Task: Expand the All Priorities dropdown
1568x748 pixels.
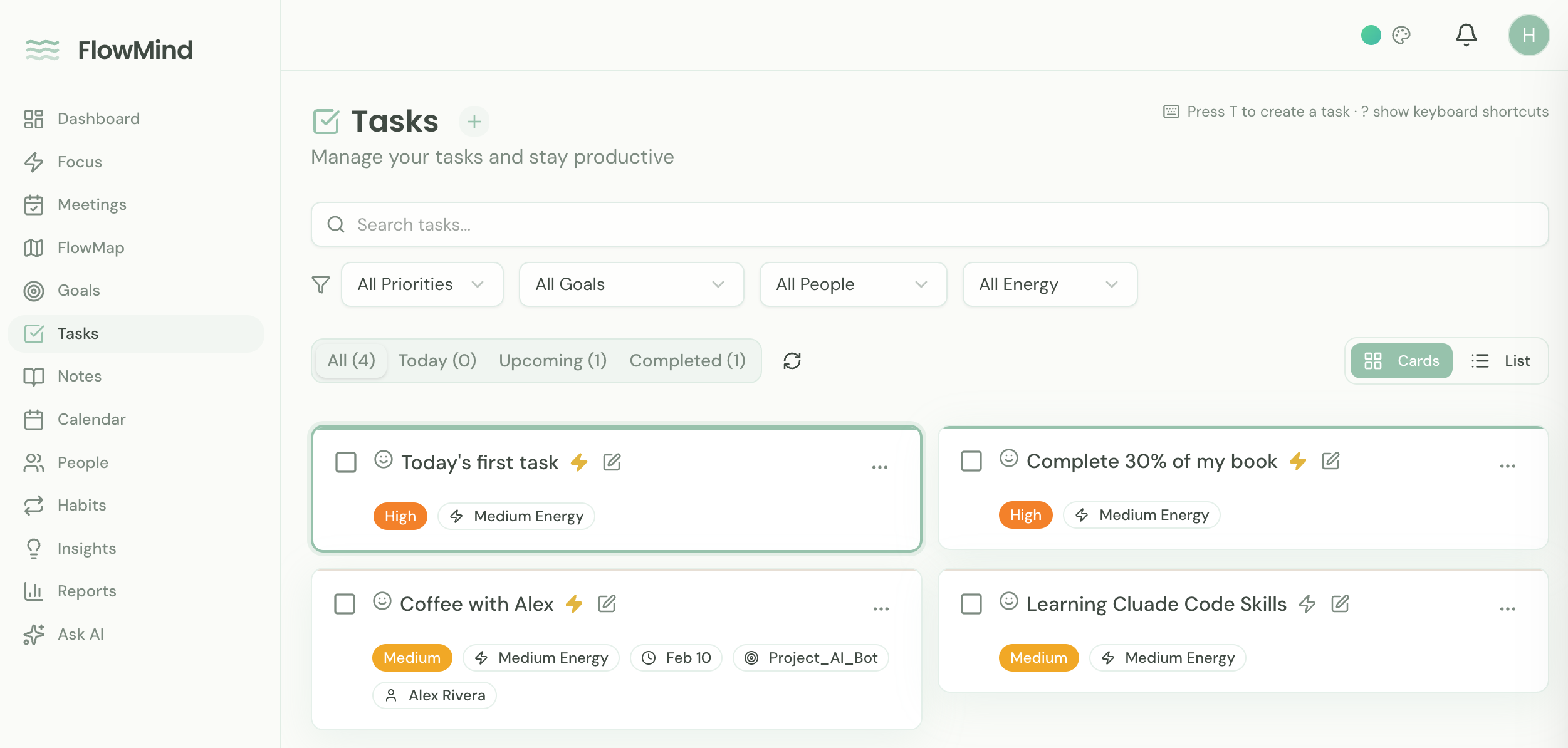Action: pyautogui.click(x=422, y=284)
